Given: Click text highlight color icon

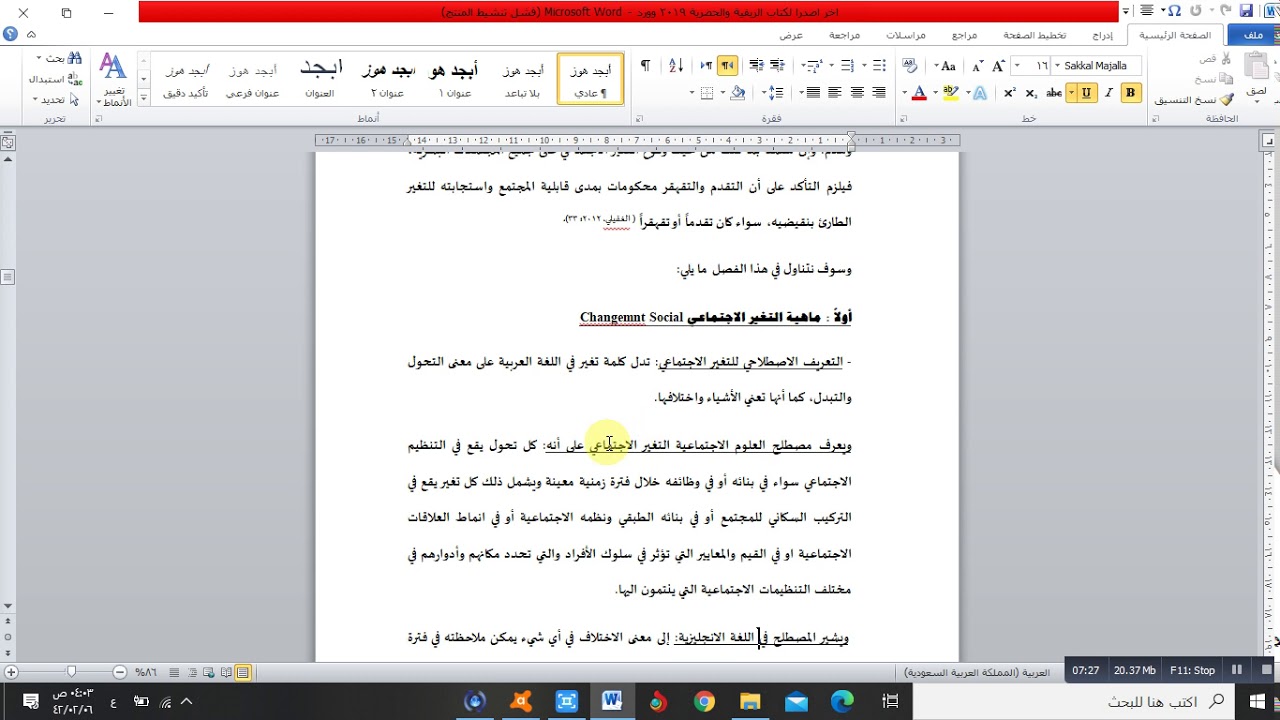Looking at the screenshot, I should coord(951,92).
